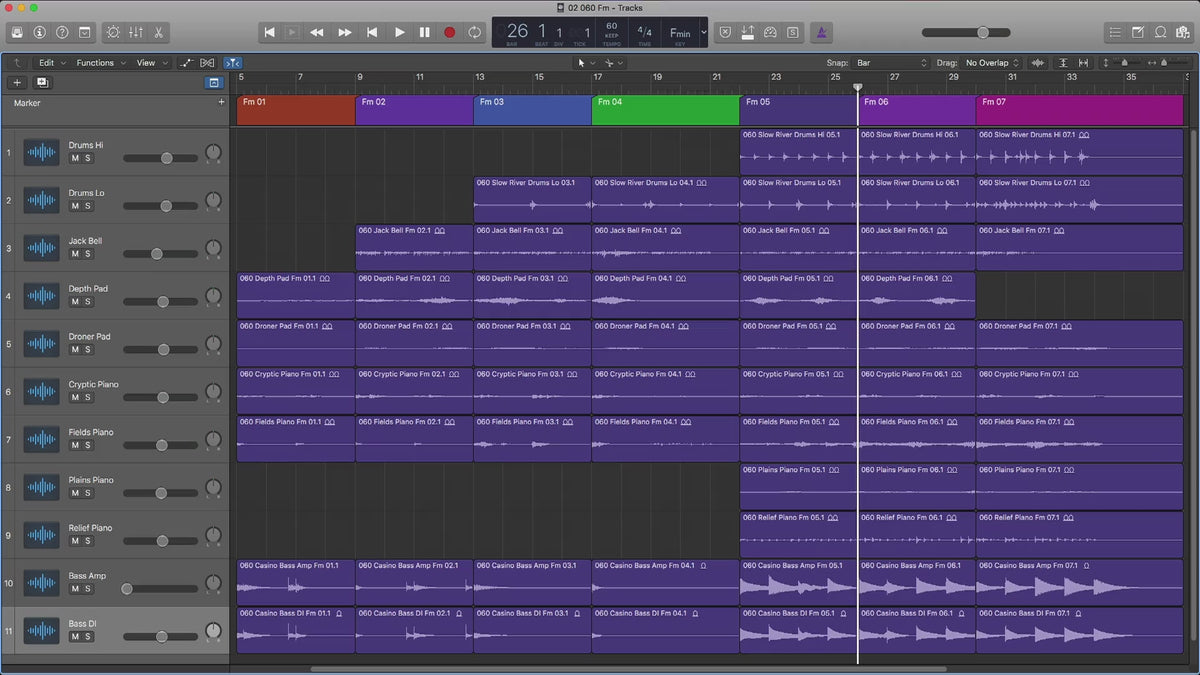1200x675 pixels.
Task: Solo the Jack Bell track
Action: point(88,254)
